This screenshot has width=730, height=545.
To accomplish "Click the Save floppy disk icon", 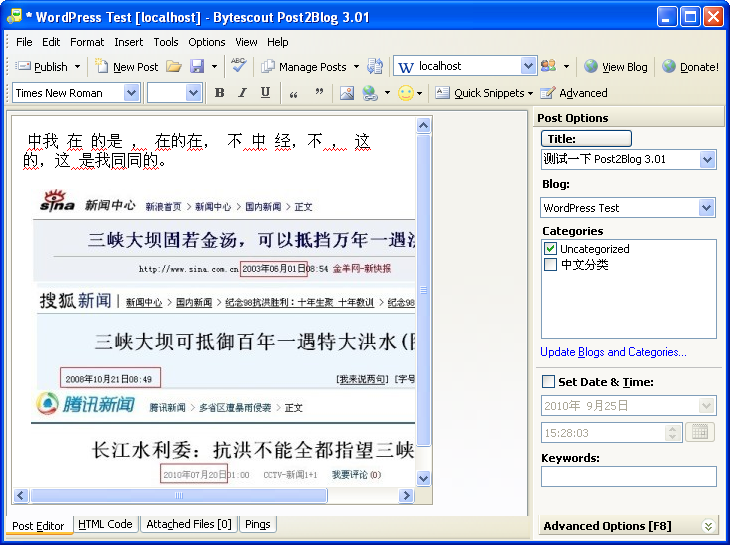I will pos(197,67).
